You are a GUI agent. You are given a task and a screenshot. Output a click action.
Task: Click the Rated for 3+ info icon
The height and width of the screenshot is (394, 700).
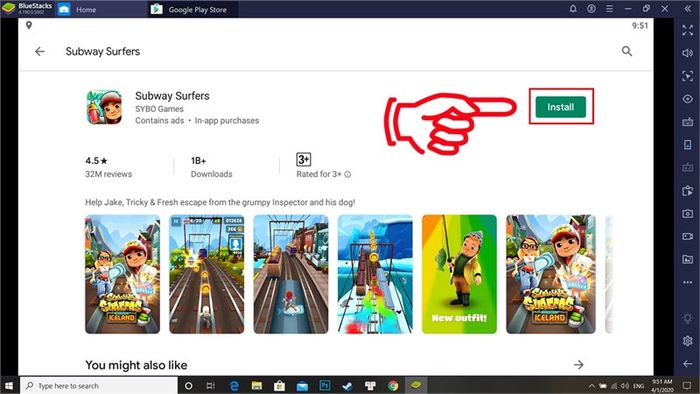pos(348,174)
